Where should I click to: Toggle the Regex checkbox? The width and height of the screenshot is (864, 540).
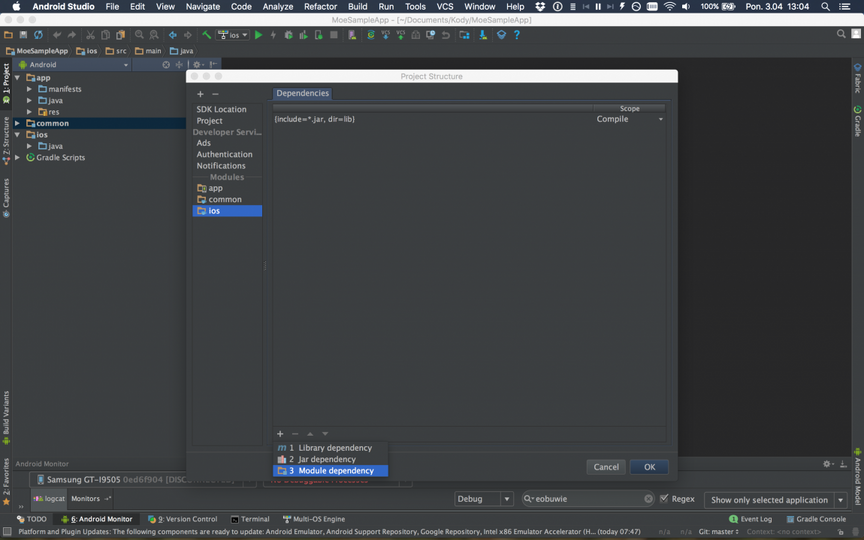click(665, 499)
